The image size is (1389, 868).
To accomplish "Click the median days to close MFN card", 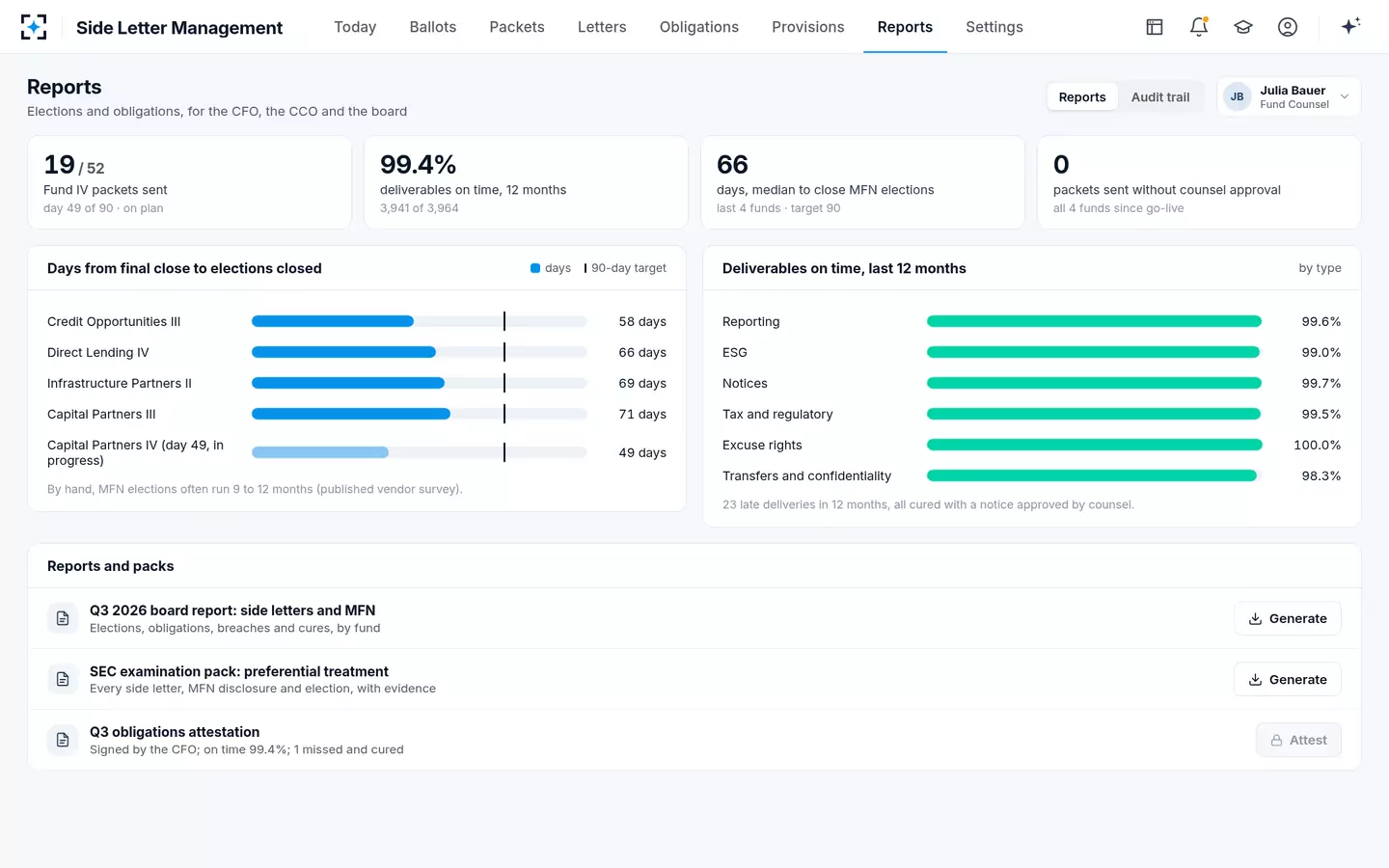I will tap(862, 182).
